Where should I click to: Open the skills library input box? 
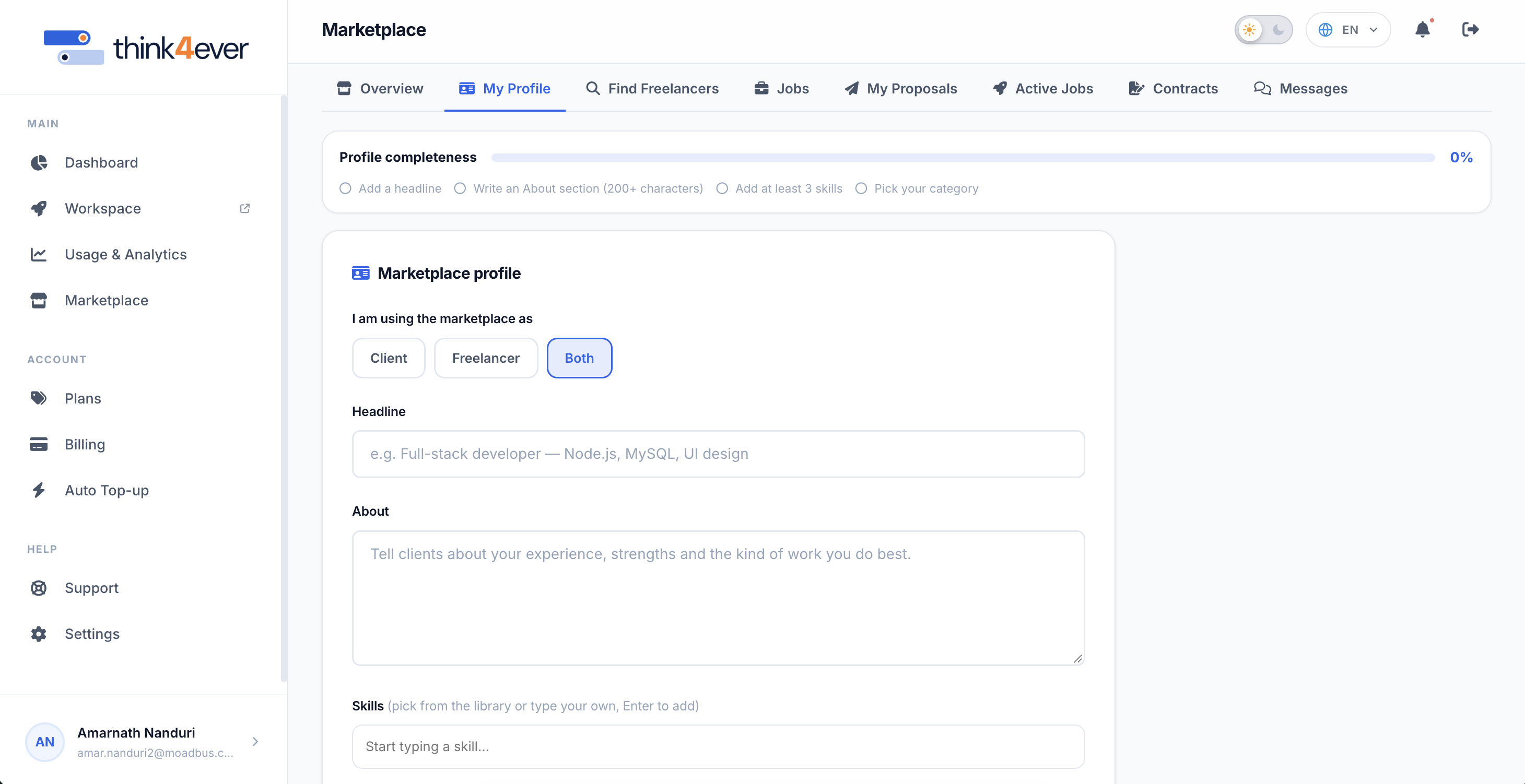point(718,747)
